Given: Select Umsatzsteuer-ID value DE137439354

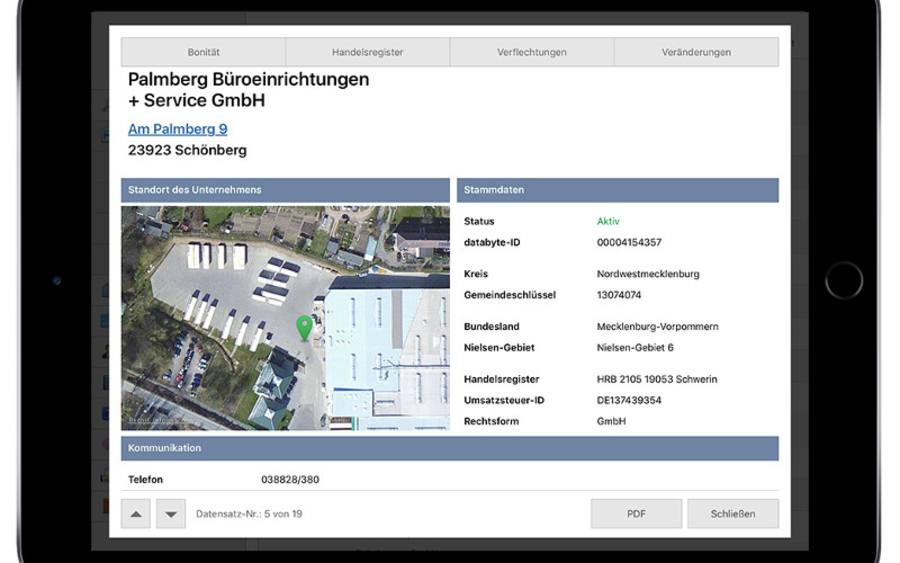Looking at the screenshot, I should [x=629, y=401].
